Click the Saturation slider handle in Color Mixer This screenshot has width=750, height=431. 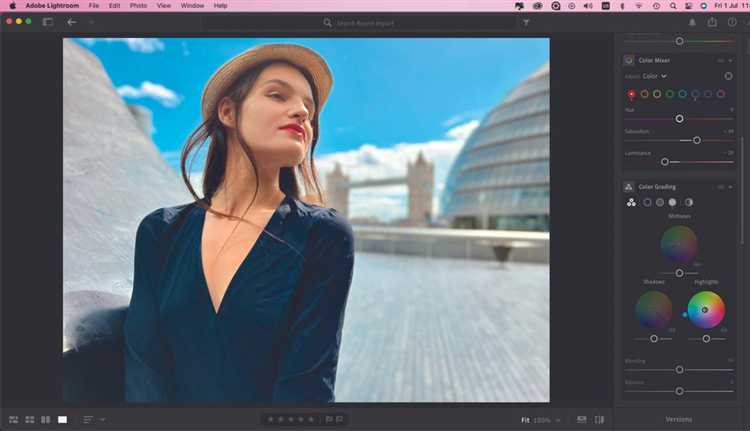coord(697,140)
